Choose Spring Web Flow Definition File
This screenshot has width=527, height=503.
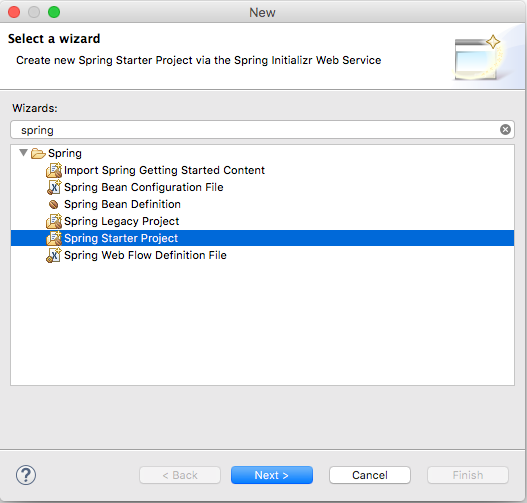[x=145, y=255]
